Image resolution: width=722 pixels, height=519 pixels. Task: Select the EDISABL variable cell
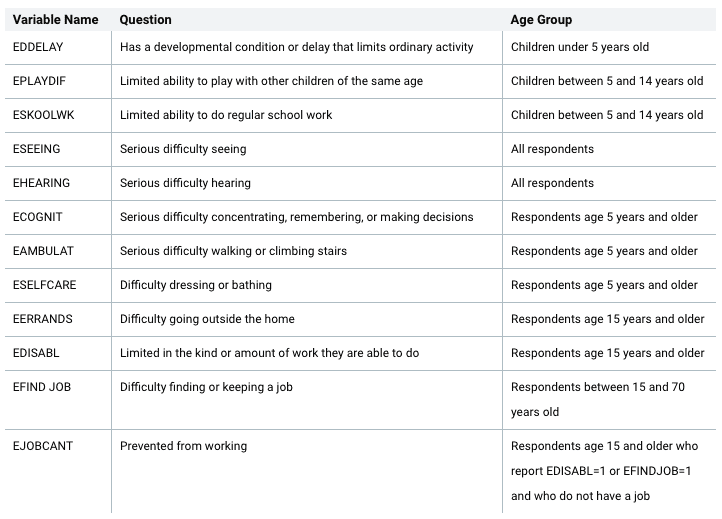37,353
